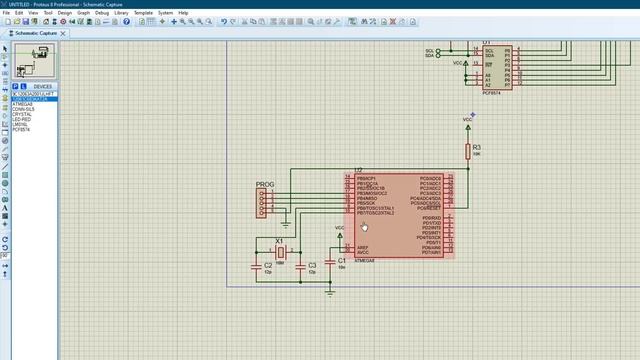640x360 pixels.
Task: Open Bill of Materials icon
Action: tap(98, 22)
